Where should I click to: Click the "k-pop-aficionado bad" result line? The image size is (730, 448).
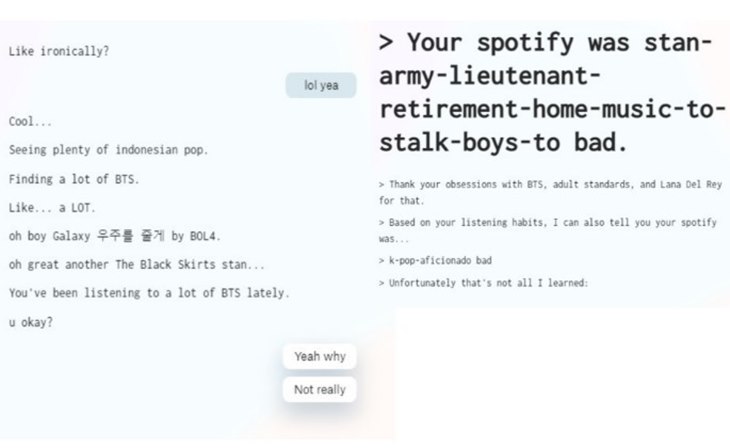(435, 260)
